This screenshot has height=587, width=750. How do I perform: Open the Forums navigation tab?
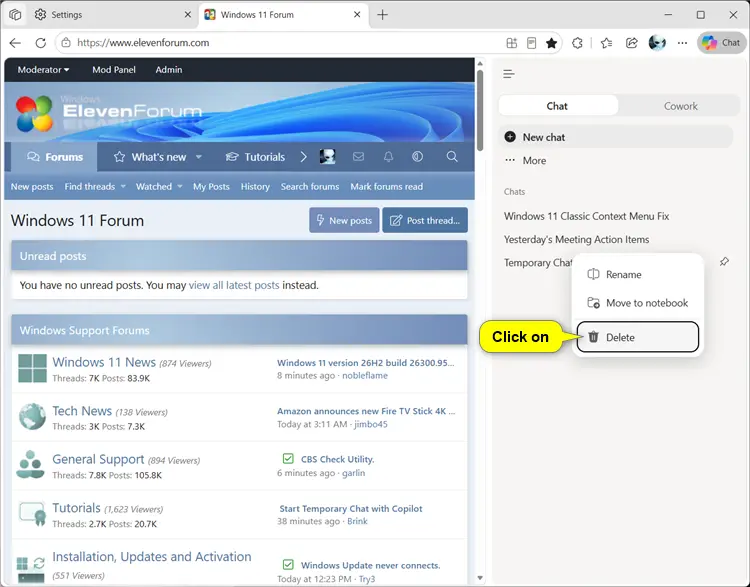[x=55, y=157]
